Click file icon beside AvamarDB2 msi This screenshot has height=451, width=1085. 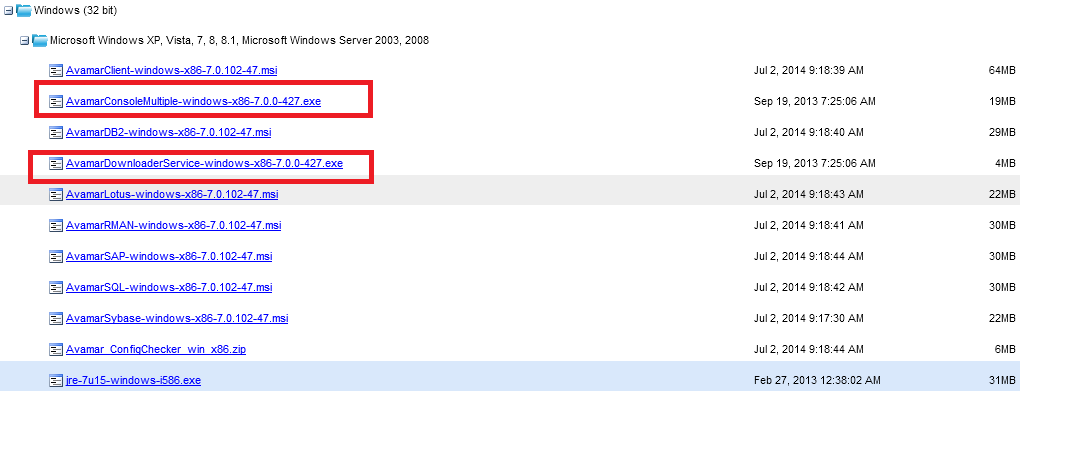point(56,133)
